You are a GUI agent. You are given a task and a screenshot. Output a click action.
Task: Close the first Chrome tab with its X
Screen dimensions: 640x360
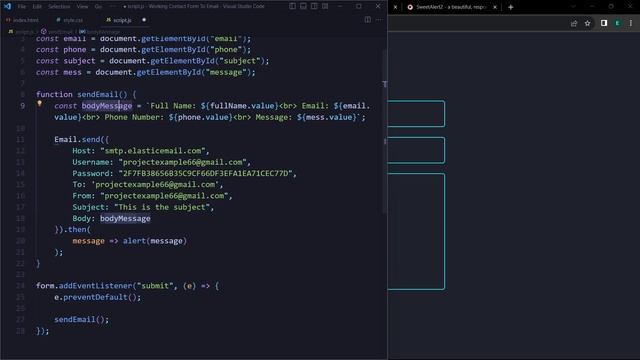(x=395, y=7)
